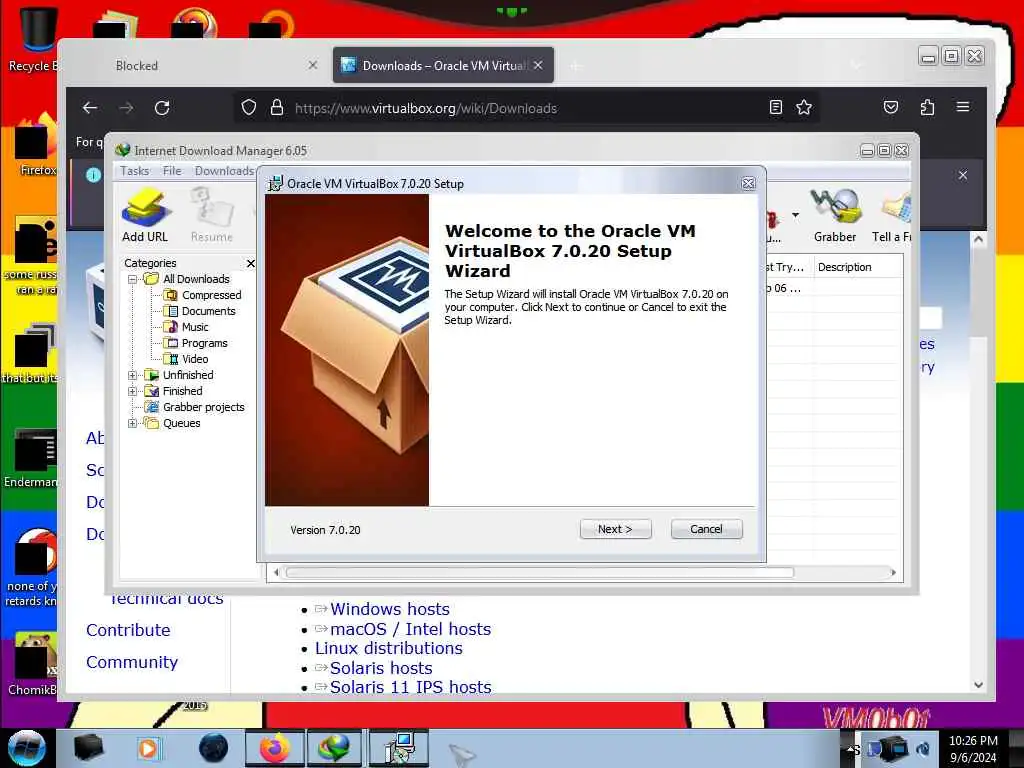Click the padlock site information icon

coord(277,107)
